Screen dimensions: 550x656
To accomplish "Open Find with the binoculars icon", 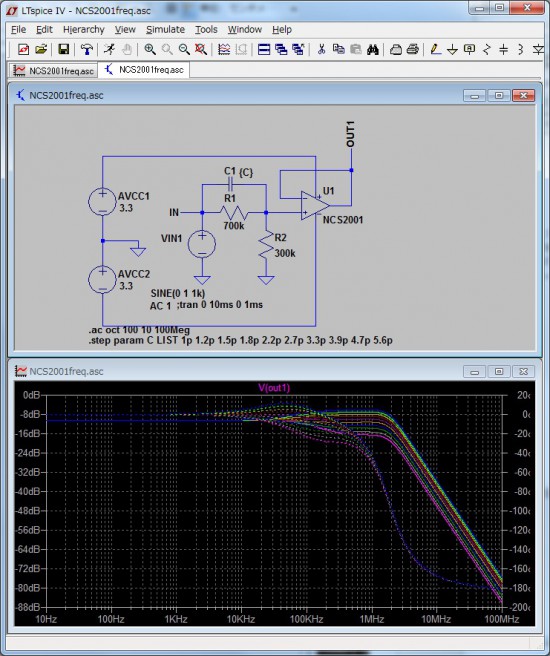I will tap(373, 50).
